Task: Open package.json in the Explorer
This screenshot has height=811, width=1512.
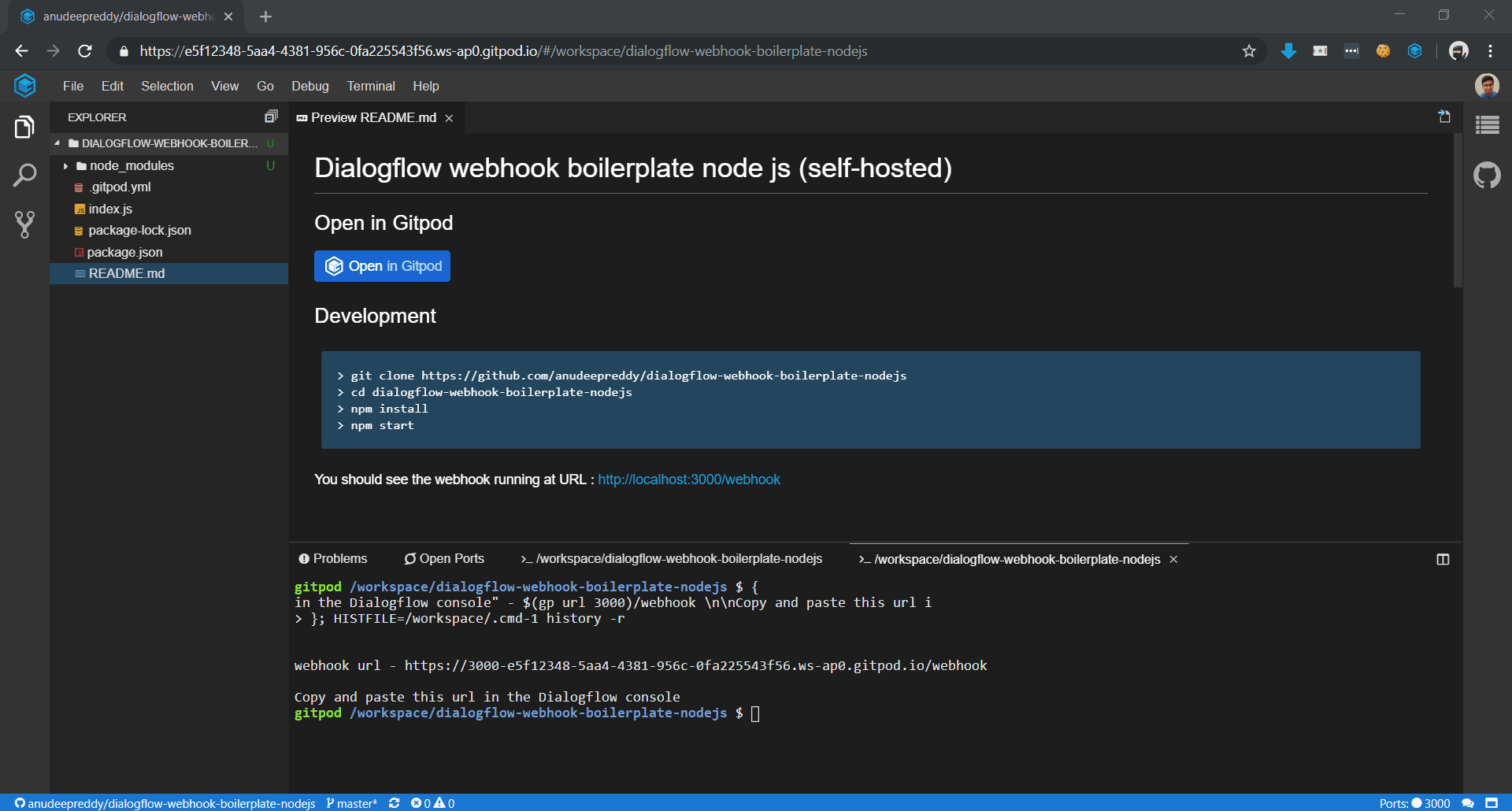Action: pos(169,252)
